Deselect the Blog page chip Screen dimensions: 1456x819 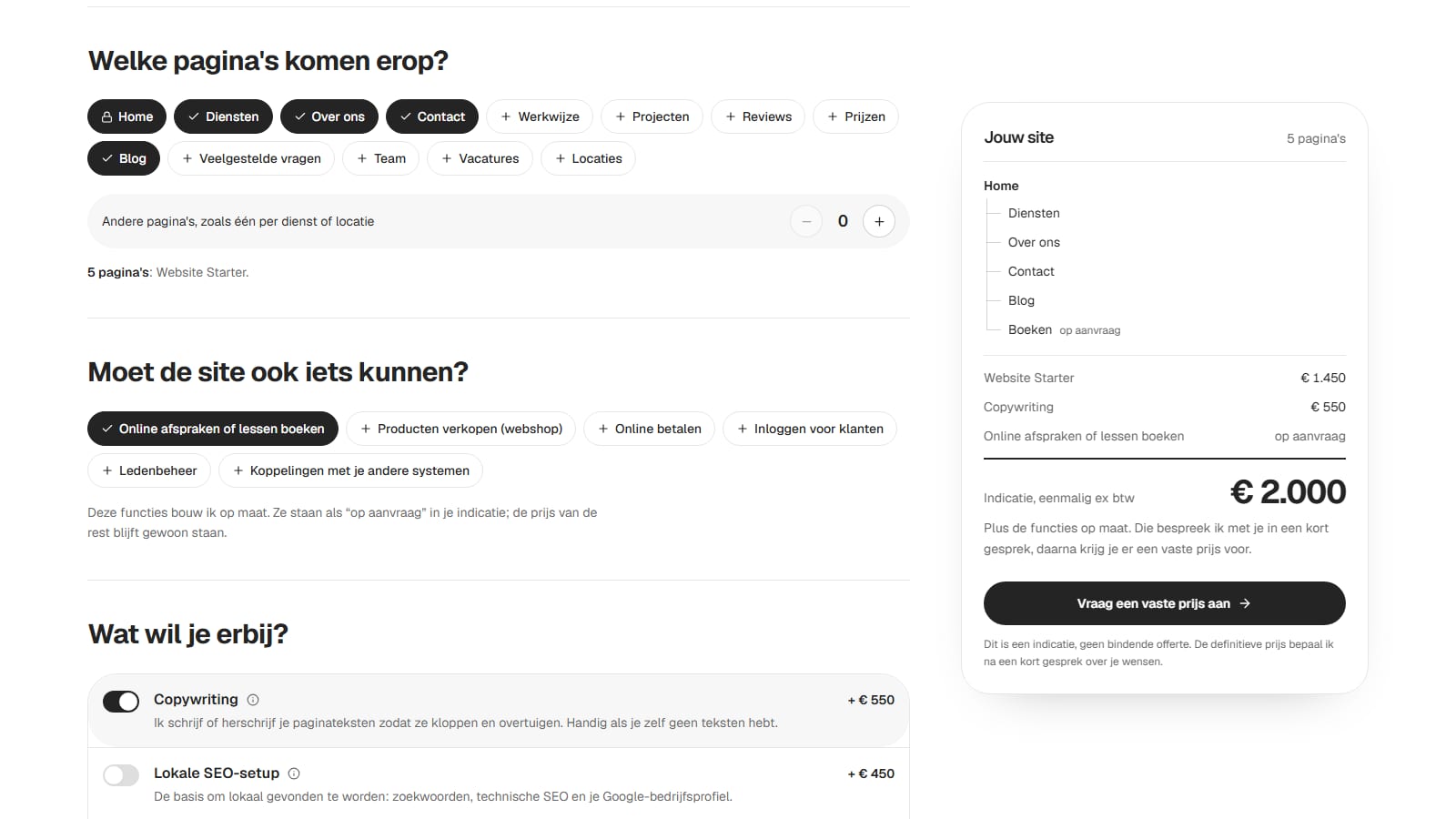(x=124, y=158)
